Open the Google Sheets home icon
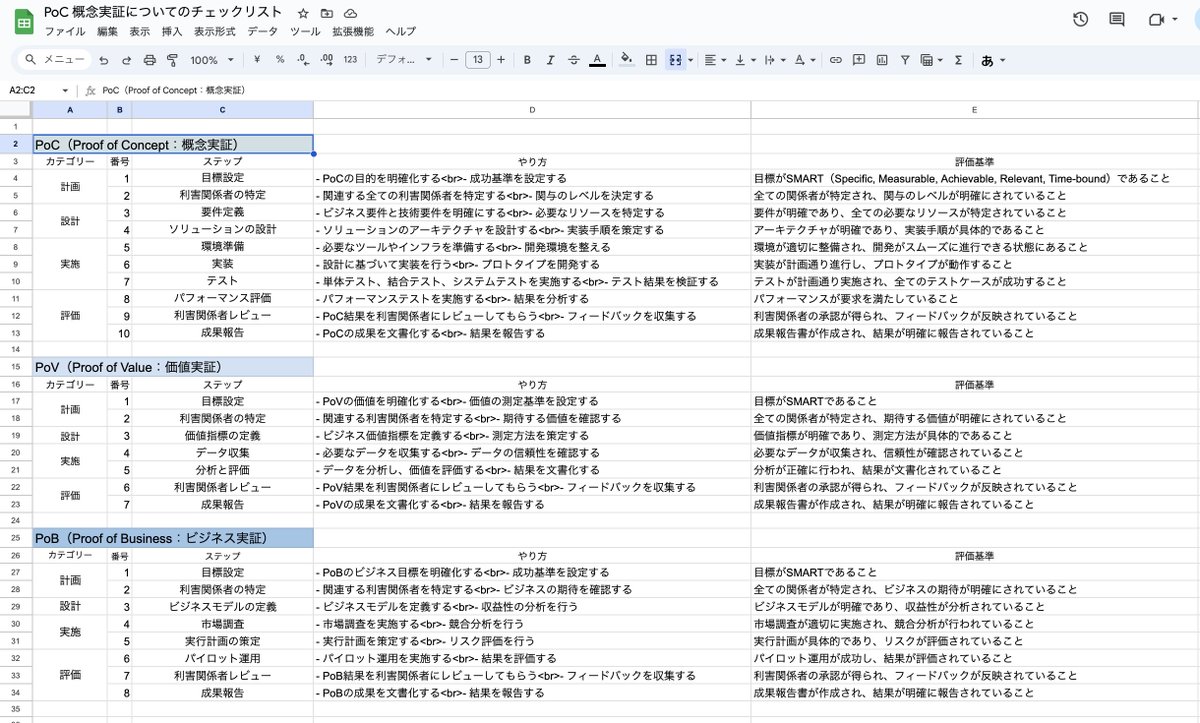 pos(23,21)
